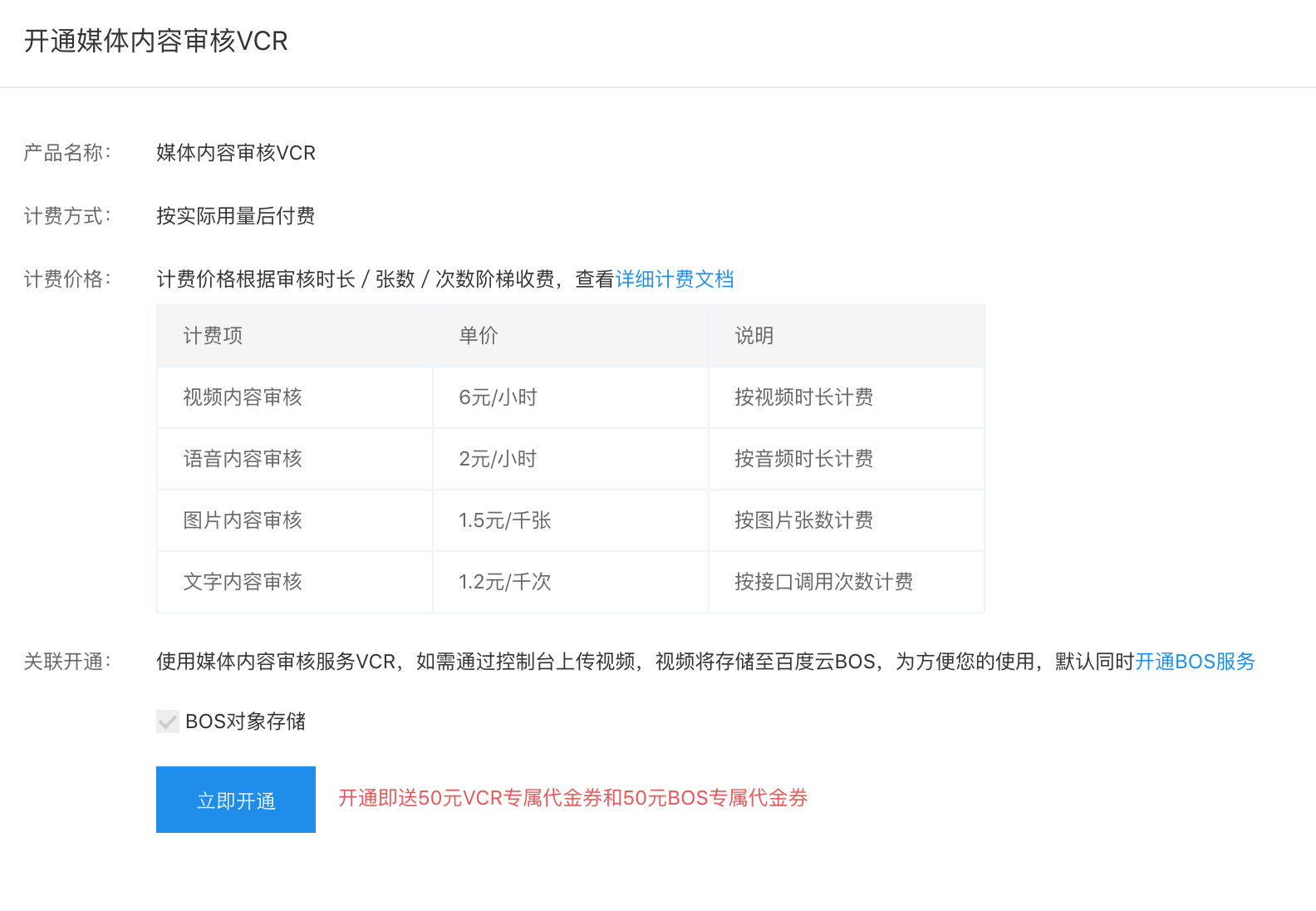Click the 计费方式 field label

66,216
